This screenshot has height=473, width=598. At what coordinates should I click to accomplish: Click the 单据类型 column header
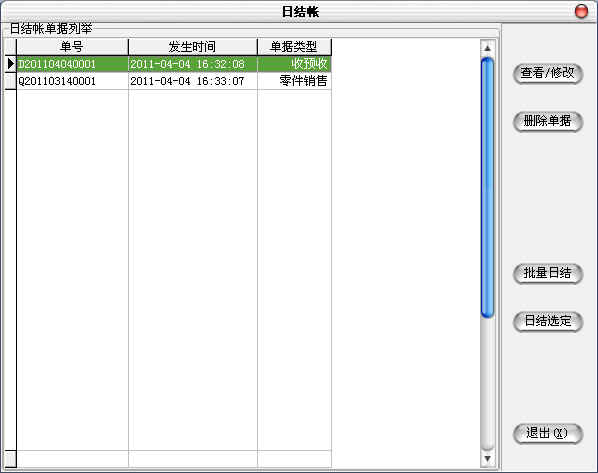click(x=294, y=47)
